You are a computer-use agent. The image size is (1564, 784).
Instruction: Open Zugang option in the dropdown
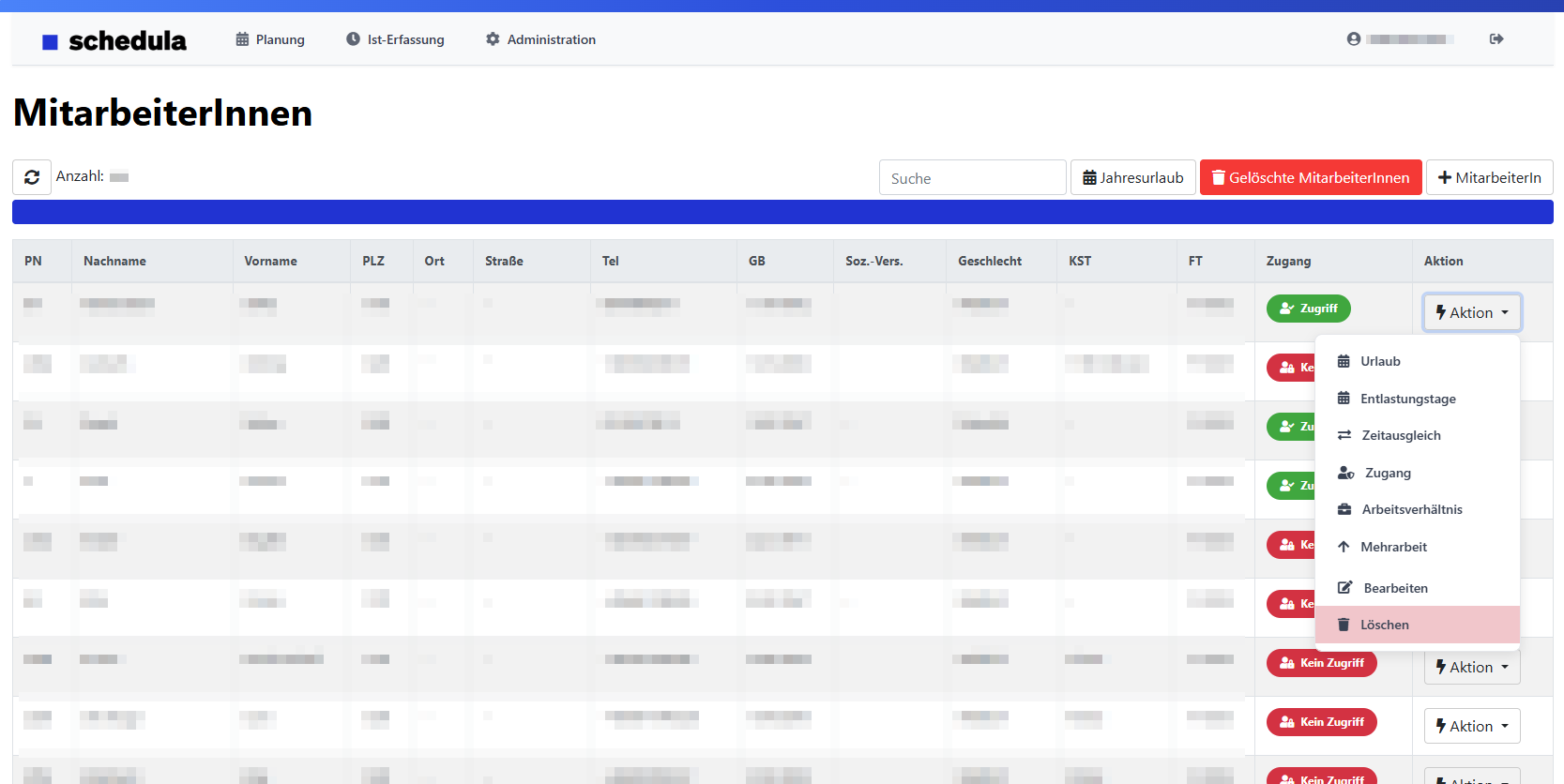tap(1387, 474)
